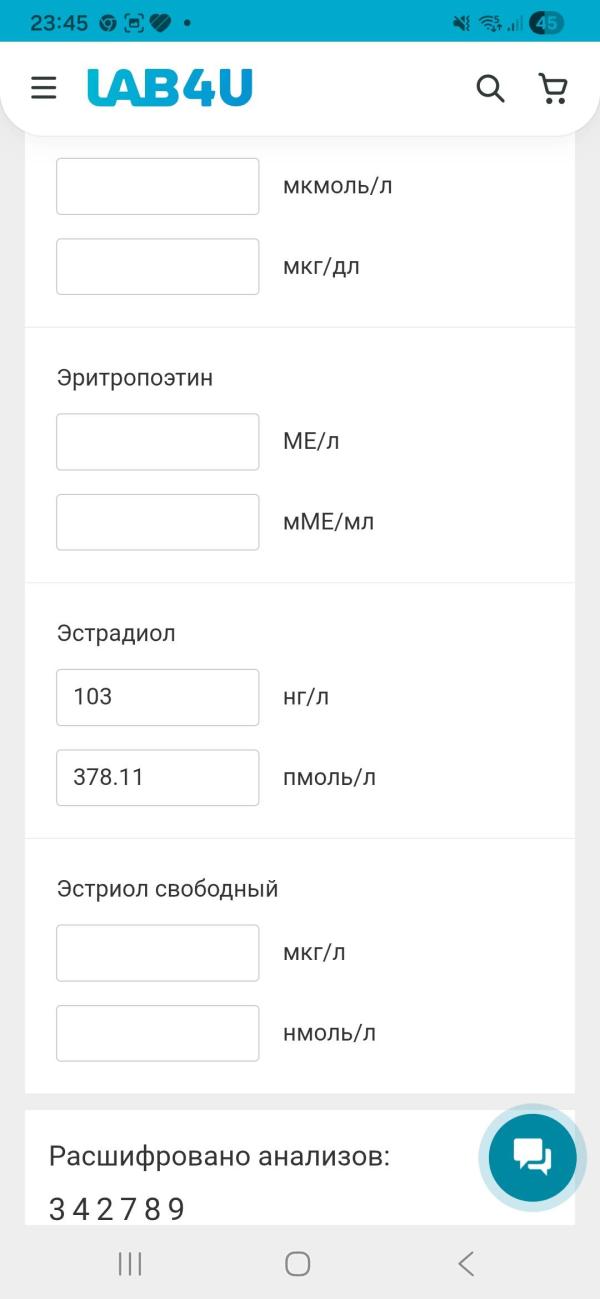This screenshot has width=600, height=1299.
Task: Click the Эстрадиол section heading
Action: pos(117,632)
